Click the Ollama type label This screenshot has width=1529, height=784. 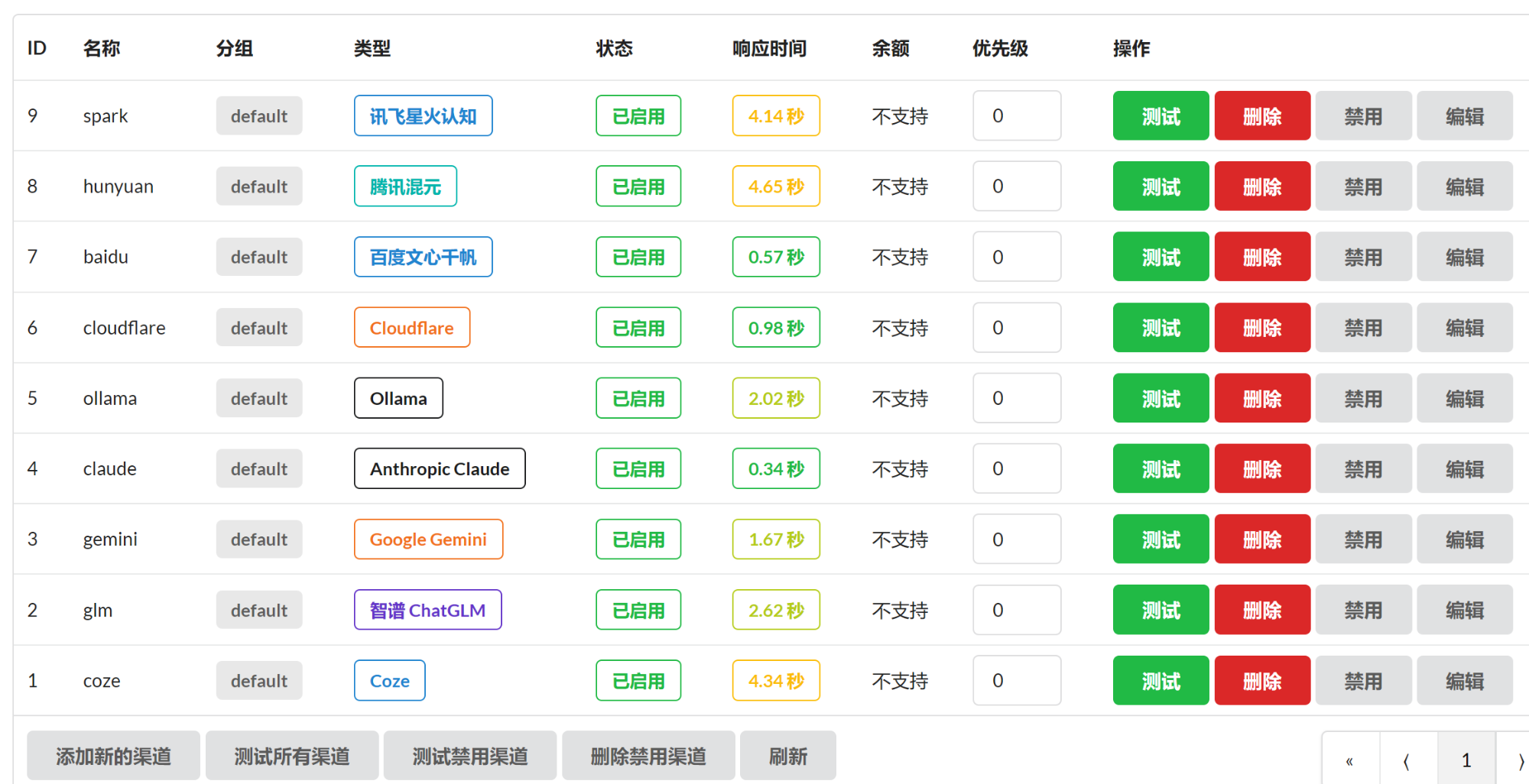pos(398,398)
